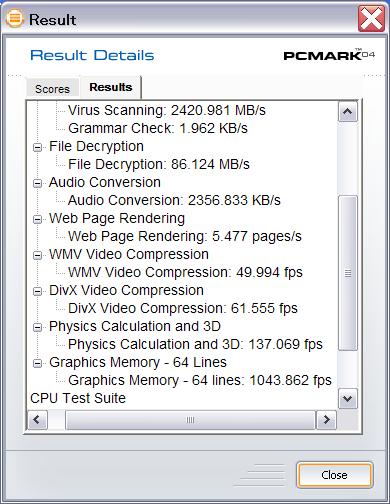This screenshot has height=504, width=390.
Task: Click the horizontal scrollbar thumb
Action: [x=190, y=420]
